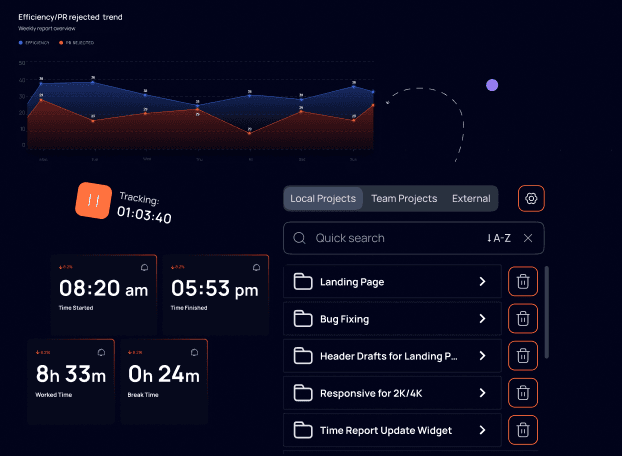Click Time Report Update Widget folder icon
The height and width of the screenshot is (456, 622).
coord(303,430)
